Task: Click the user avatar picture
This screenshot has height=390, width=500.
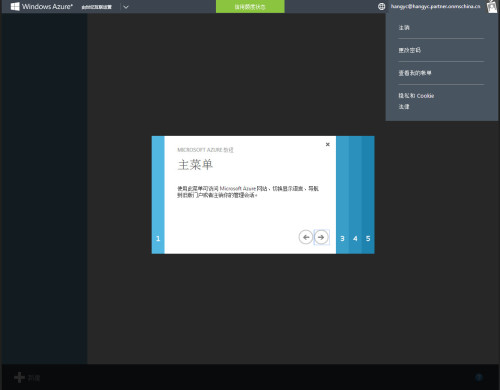Action: (492, 6)
